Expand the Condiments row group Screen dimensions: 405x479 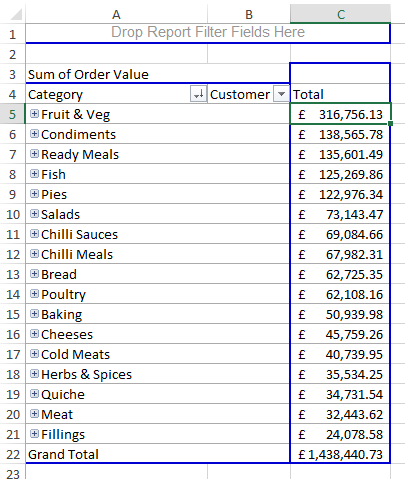point(34,134)
